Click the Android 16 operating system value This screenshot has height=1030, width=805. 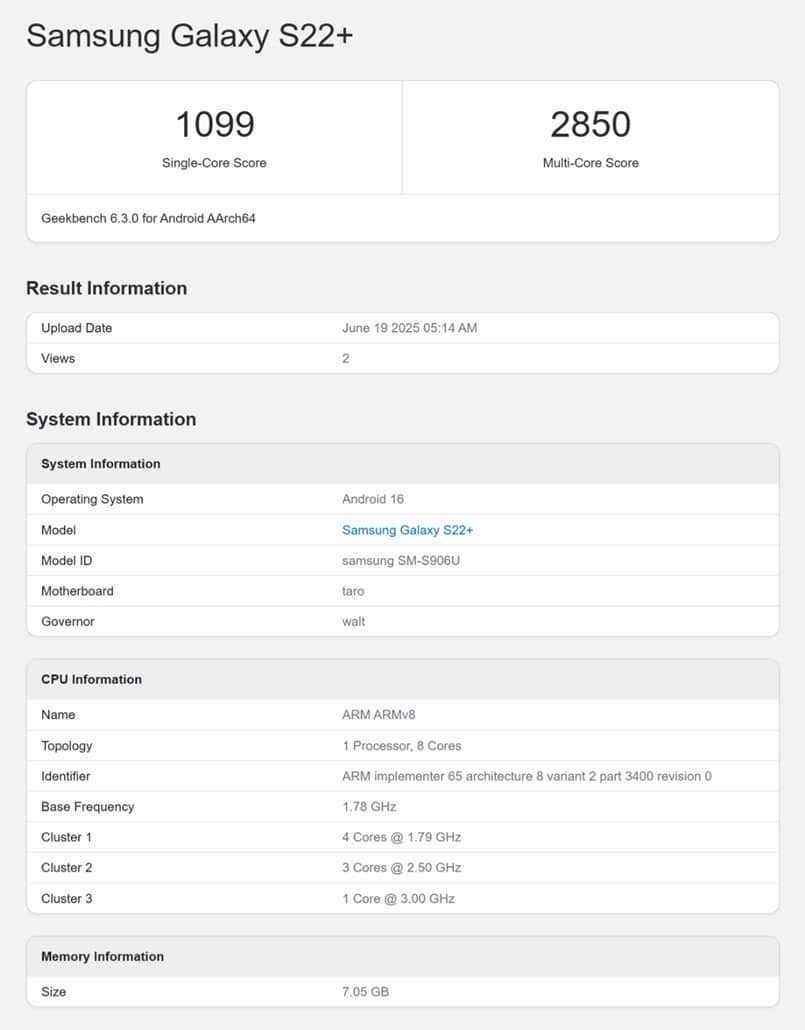pyautogui.click(x=373, y=499)
